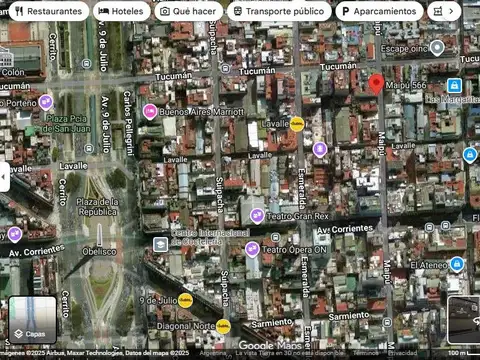Show Transporte público on the map
The height and width of the screenshot is (360, 480).
[279, 11]
